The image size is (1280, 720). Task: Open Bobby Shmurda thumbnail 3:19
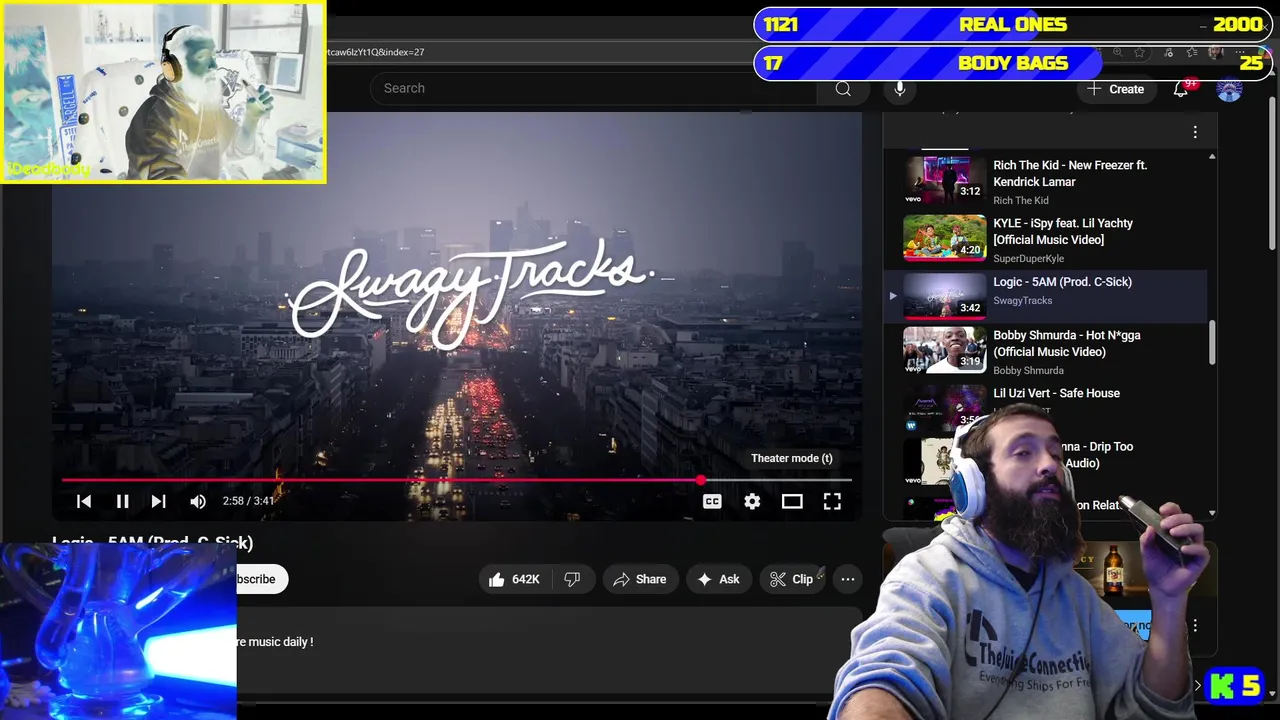click(x=945, y=351)
